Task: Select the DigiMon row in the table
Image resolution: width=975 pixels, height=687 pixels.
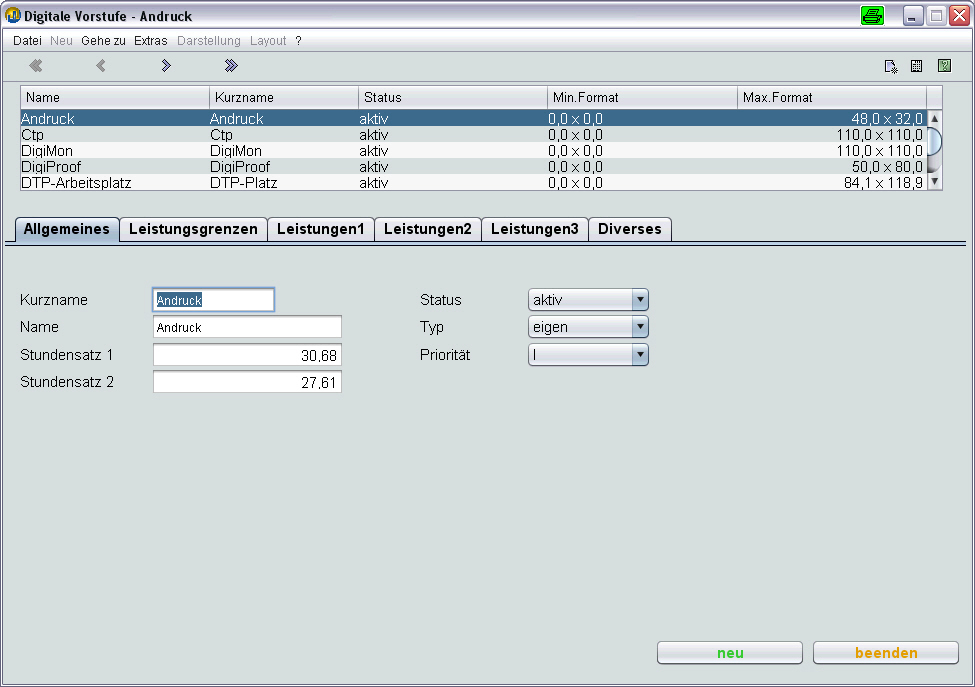Action: coord(474,150)
